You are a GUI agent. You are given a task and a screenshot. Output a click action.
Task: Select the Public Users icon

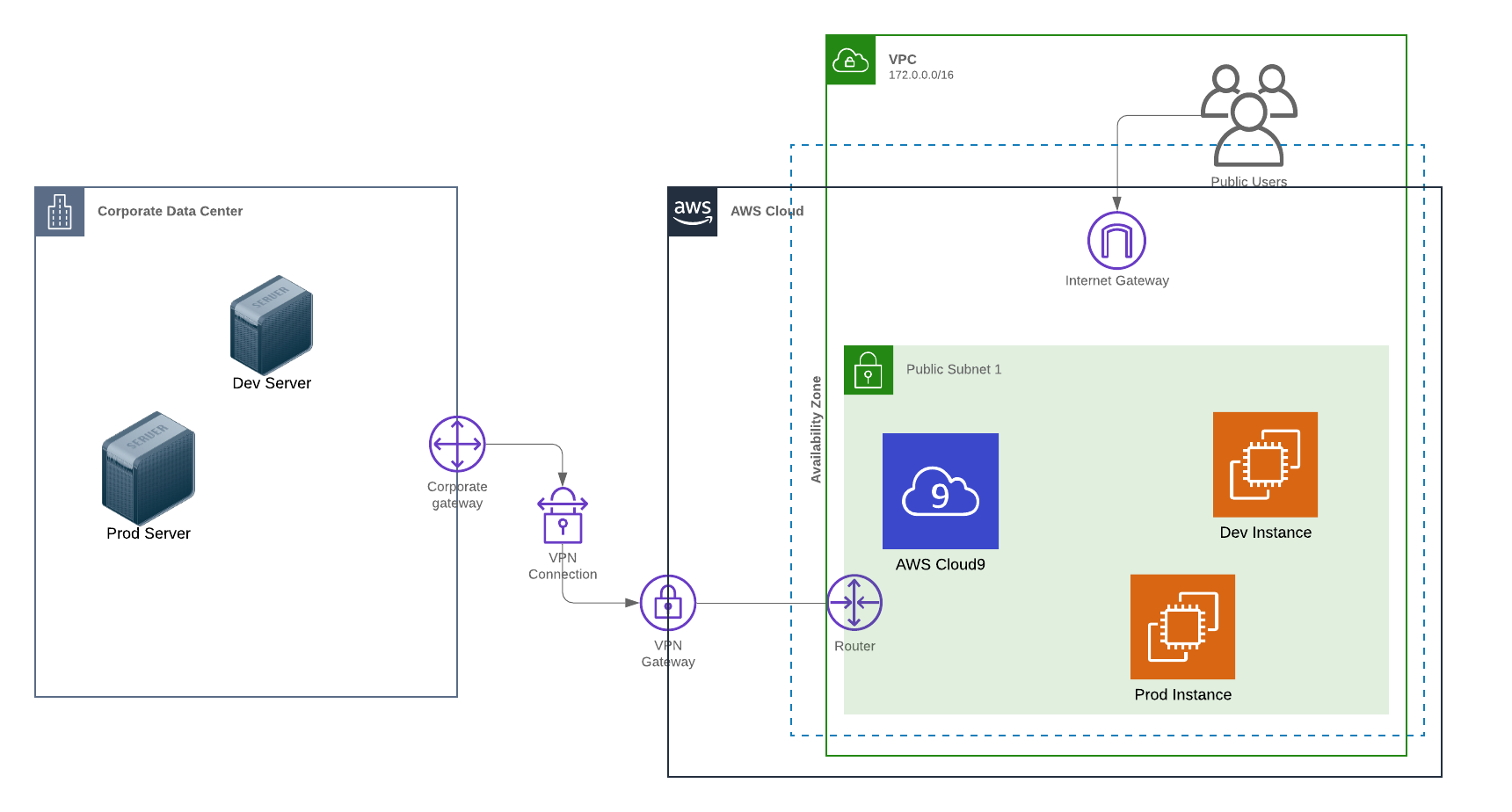[1249, 115]
